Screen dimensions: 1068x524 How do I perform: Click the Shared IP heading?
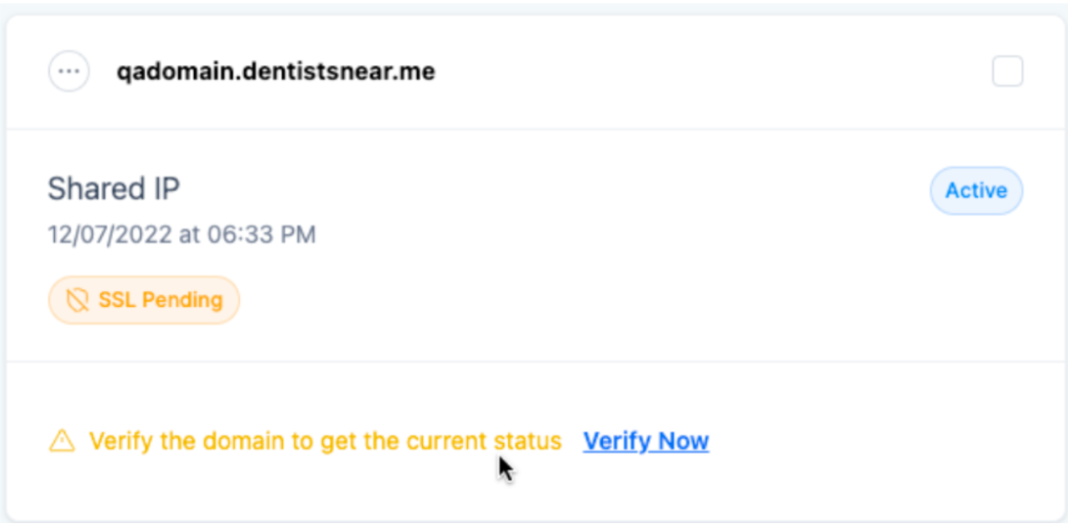[114, 189]
